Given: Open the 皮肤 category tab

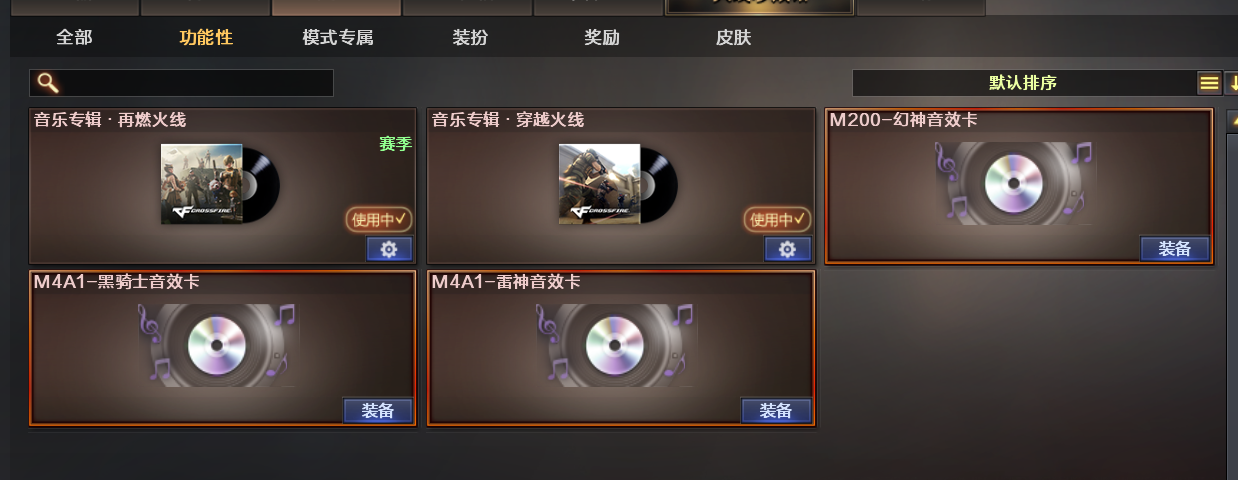Looking at the screenshot, I should coord(733,38).
